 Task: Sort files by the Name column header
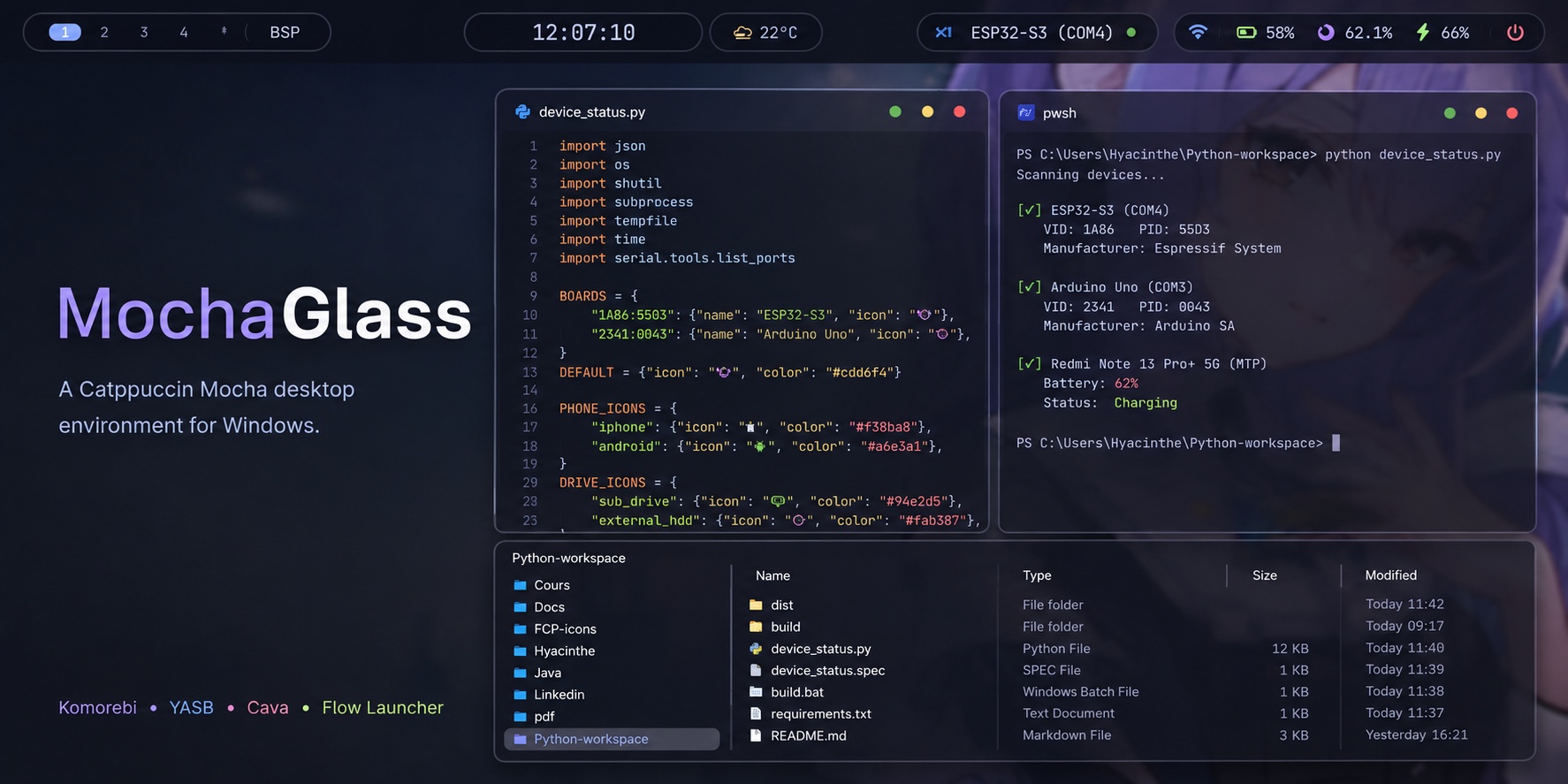click(x=773, y=575)
